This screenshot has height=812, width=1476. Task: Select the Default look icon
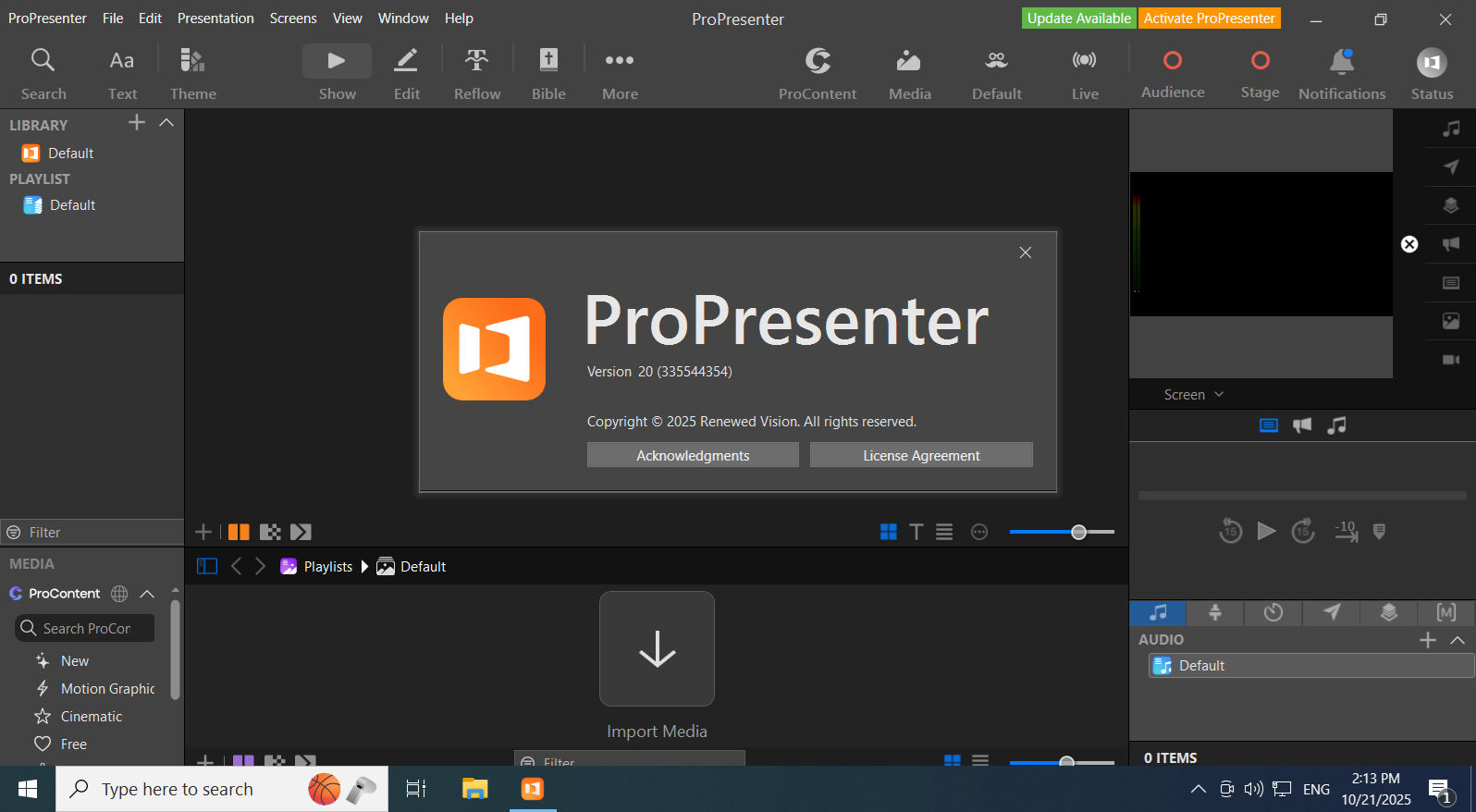(x=997, y=74)
